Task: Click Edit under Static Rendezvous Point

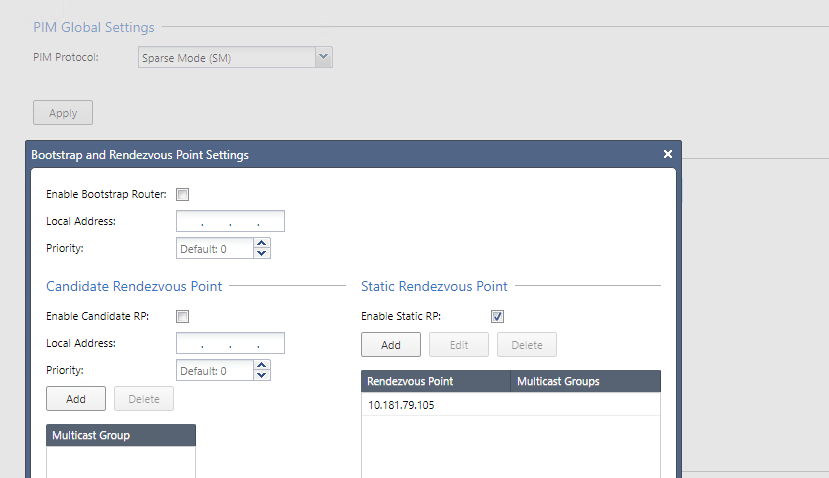Action: tap(459, 345)
